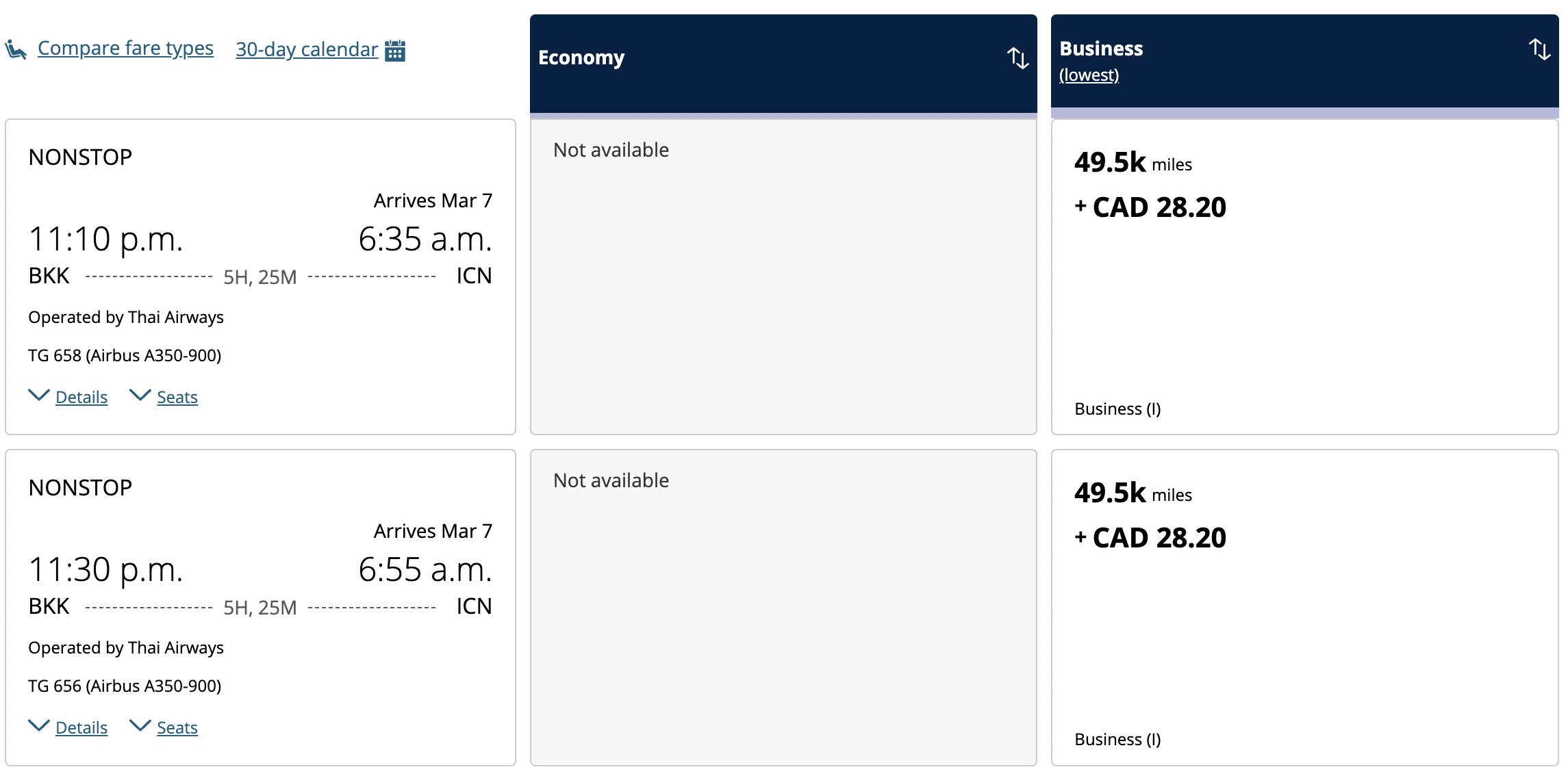Click the sort arrows in Economy header
This screenshot has height=776, width=1568.
1017,58
